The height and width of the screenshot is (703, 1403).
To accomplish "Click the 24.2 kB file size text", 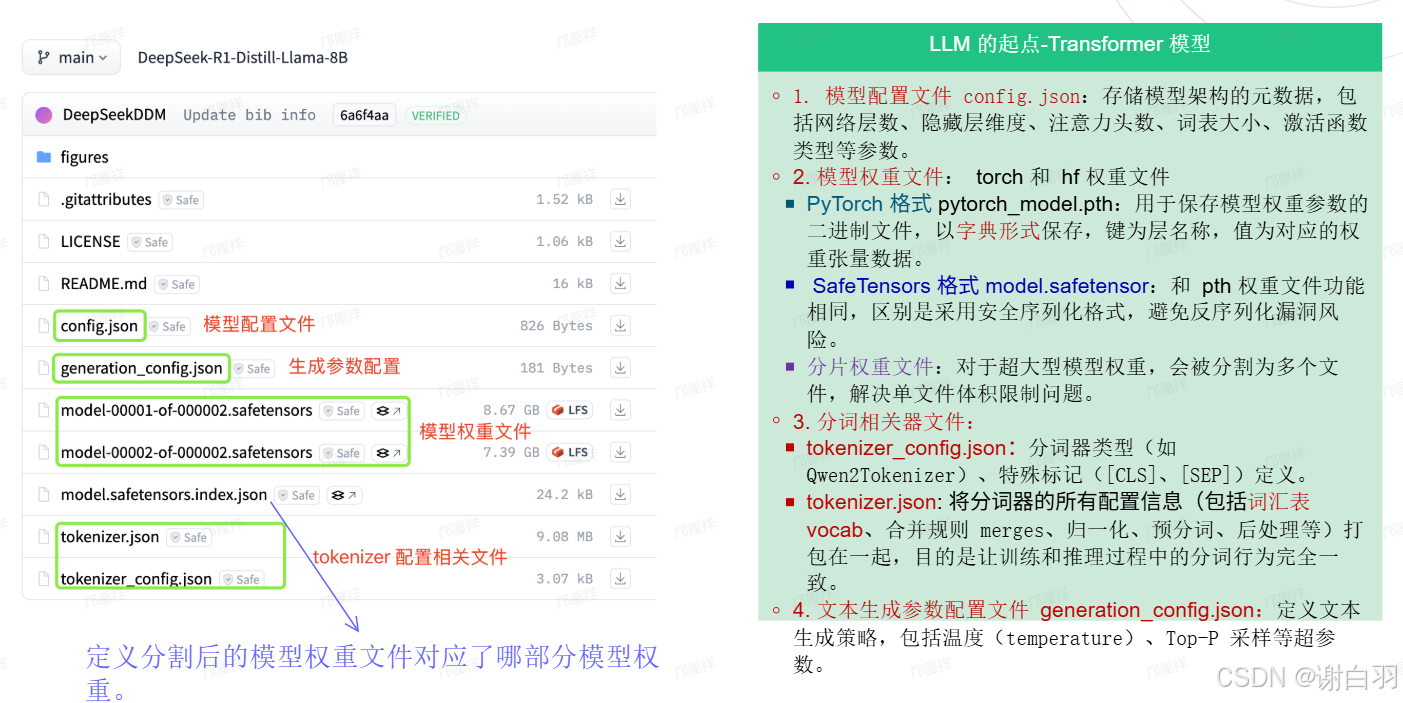I will (x=564, y=494).
